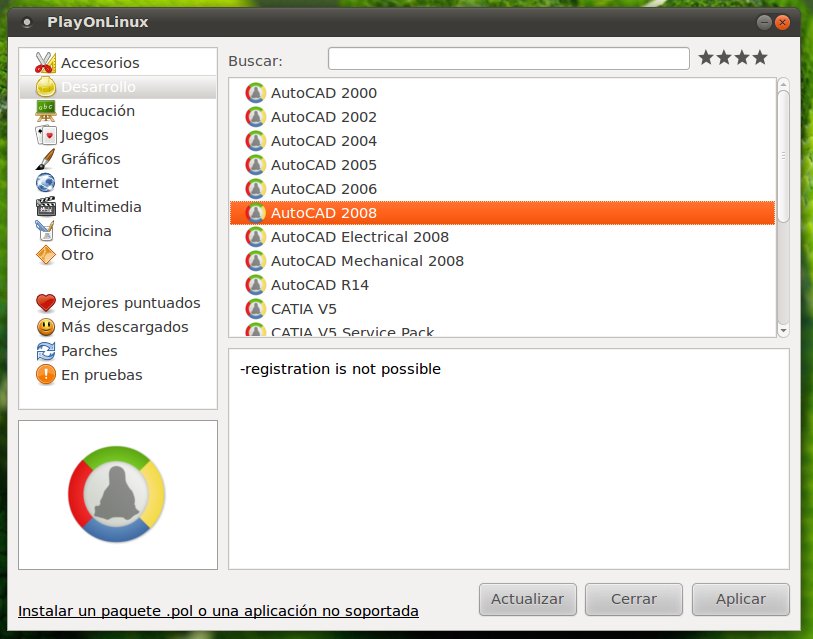Show the Internet category
Screen dimensions: 813x639
[x=118, y=183]
